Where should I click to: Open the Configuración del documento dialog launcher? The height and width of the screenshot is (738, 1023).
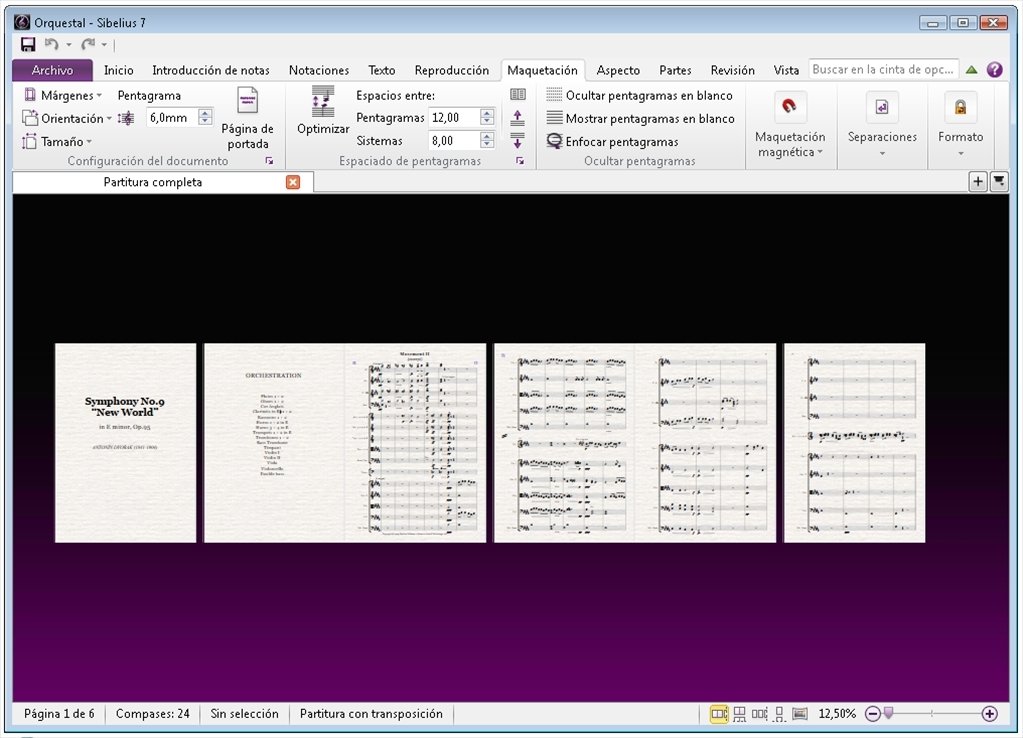click(x=269, y=161)
